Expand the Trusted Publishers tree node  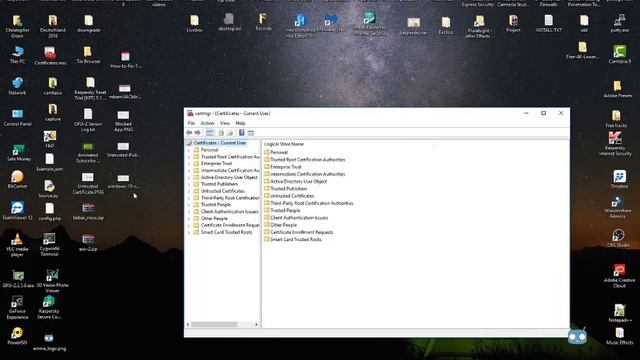pos(189,184)
